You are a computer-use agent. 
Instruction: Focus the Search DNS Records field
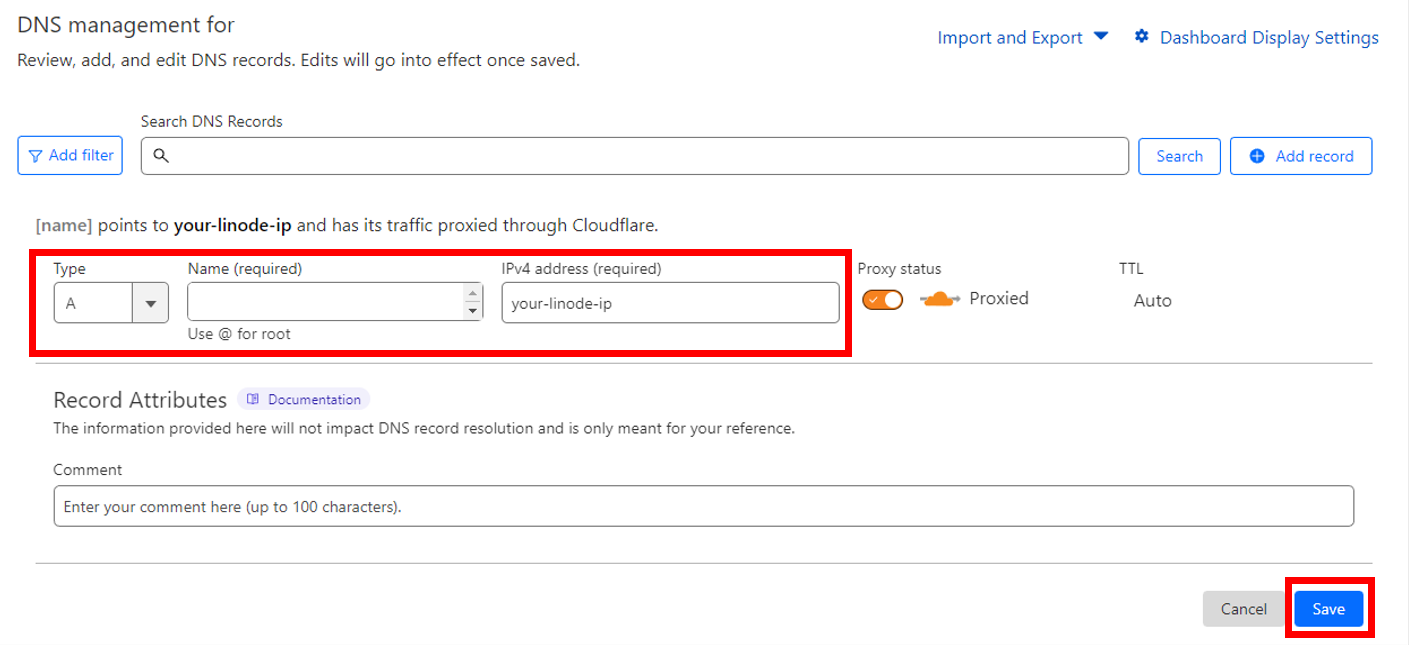click(x=650, y=156)
